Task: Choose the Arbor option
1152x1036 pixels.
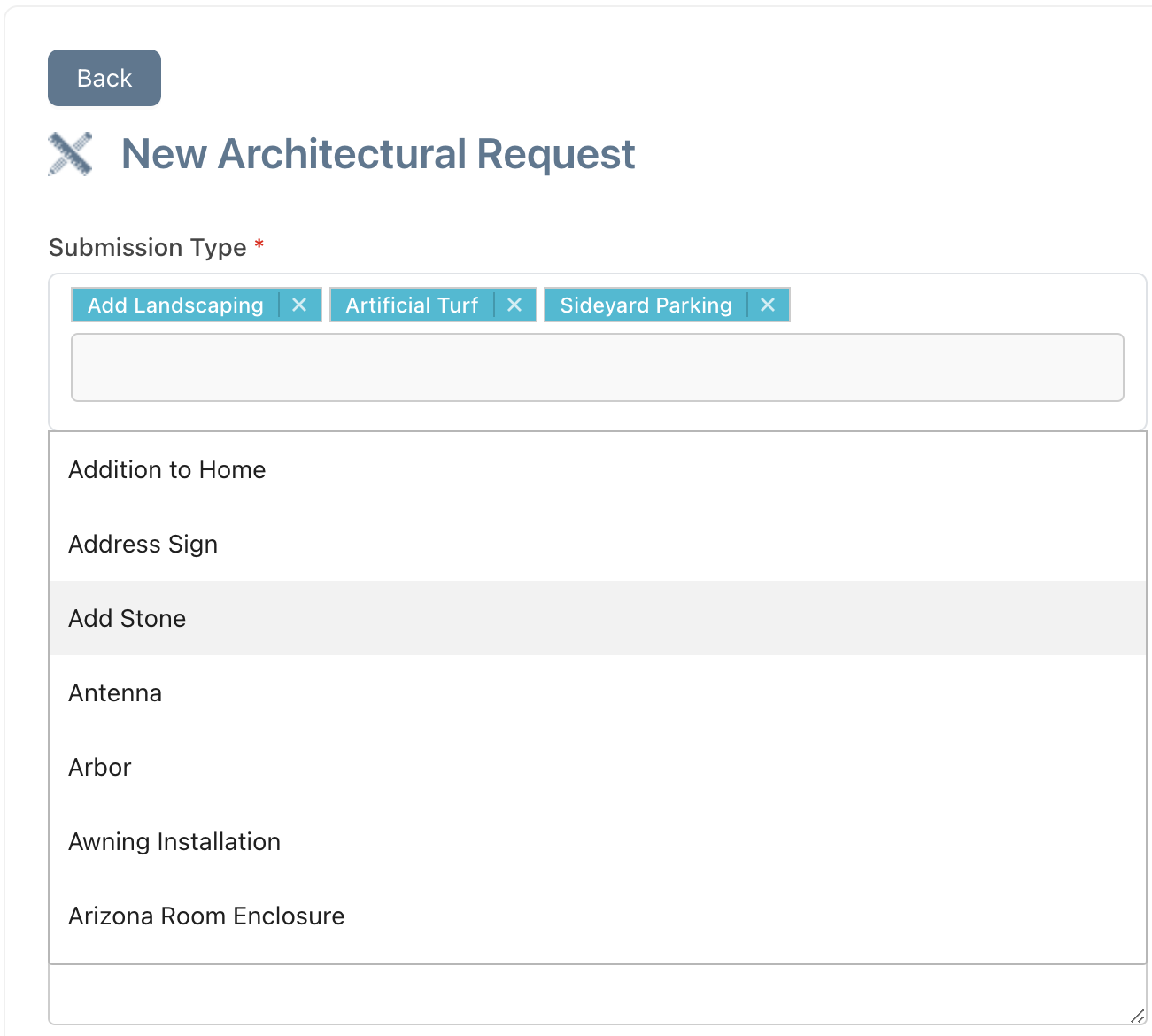Action: coord(598,767)
